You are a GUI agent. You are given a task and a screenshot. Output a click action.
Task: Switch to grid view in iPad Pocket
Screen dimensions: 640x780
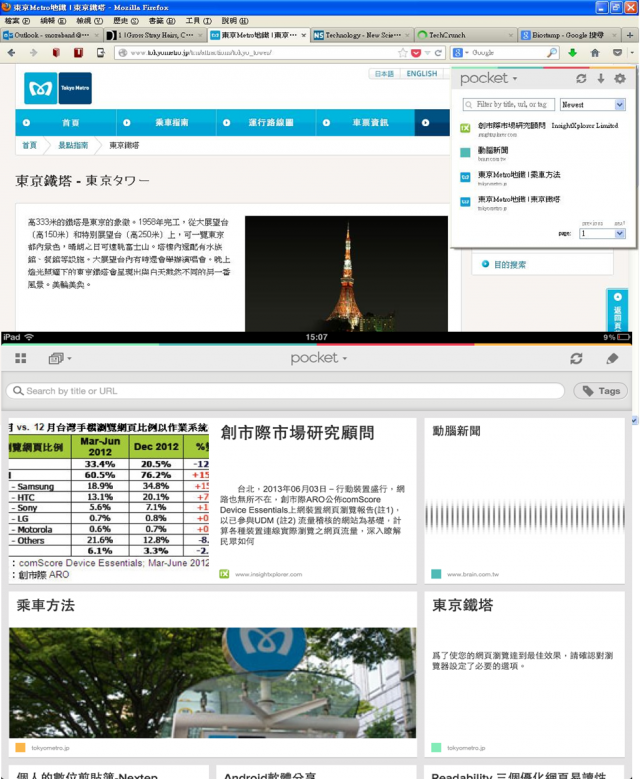[x=20, y=358]
